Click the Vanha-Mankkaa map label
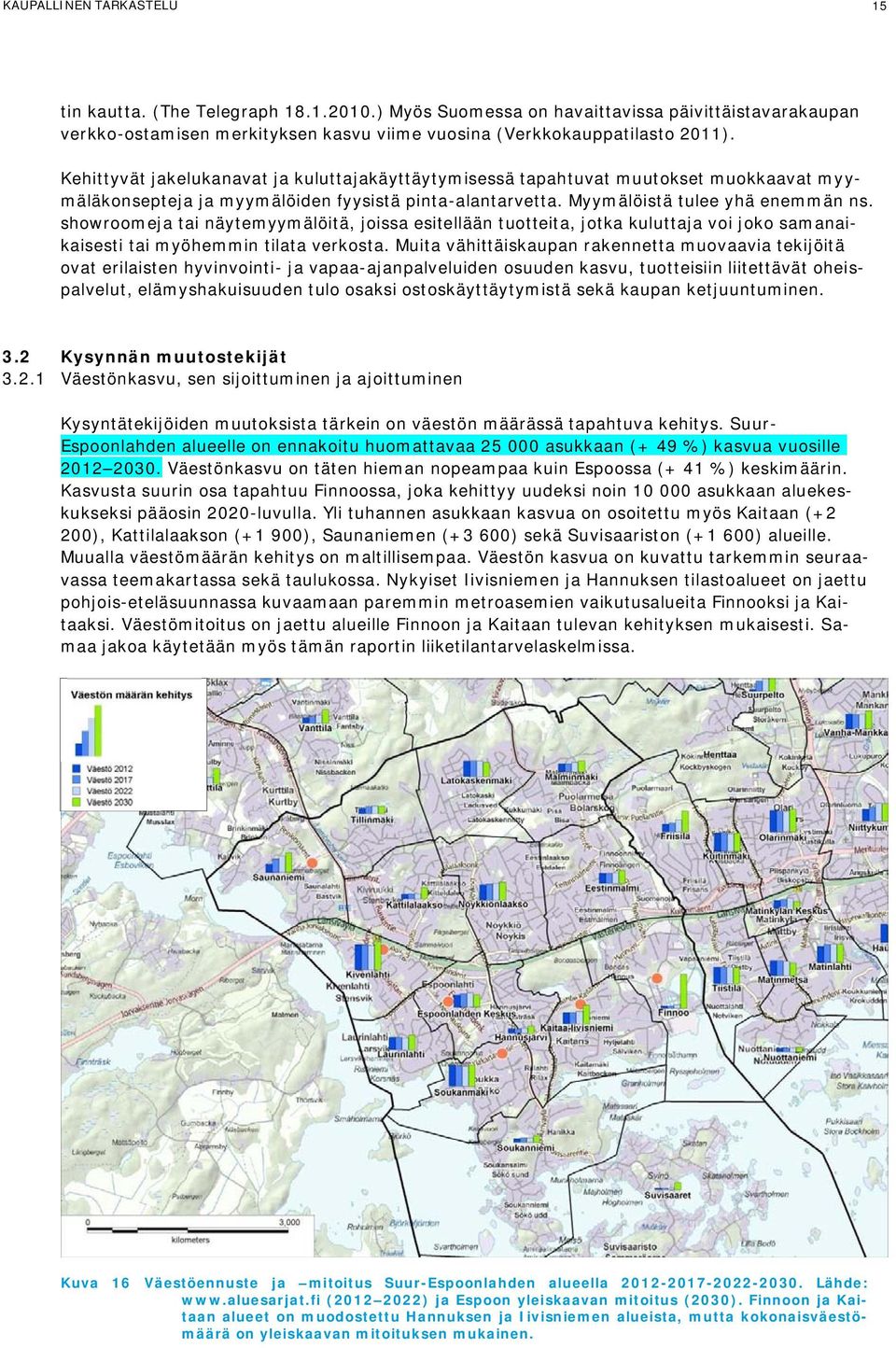This screenshot has height=1348, width=896. click(x=855, y=733)
